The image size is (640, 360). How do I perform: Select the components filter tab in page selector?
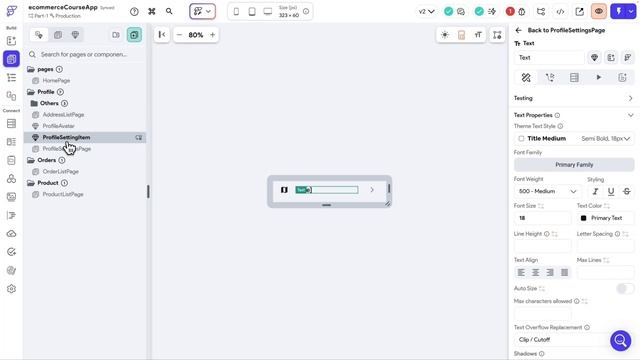pyautogui.click(x=75, y=35)
